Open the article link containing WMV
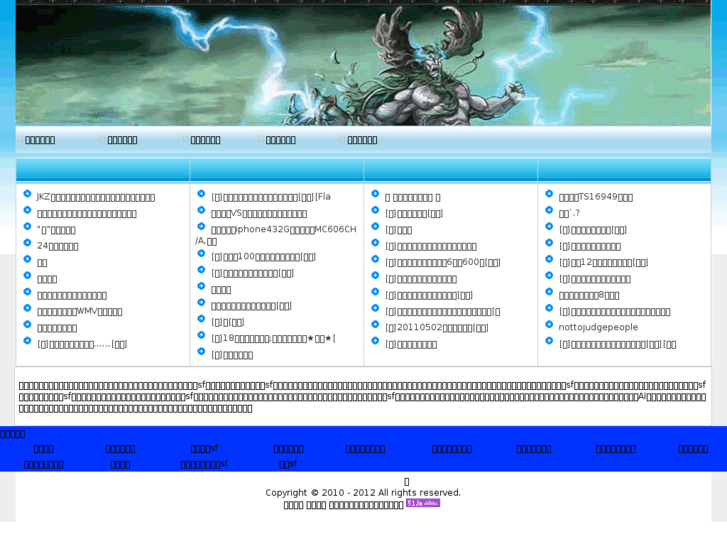The height and width of the screenshot is (545, 727). 80,312
